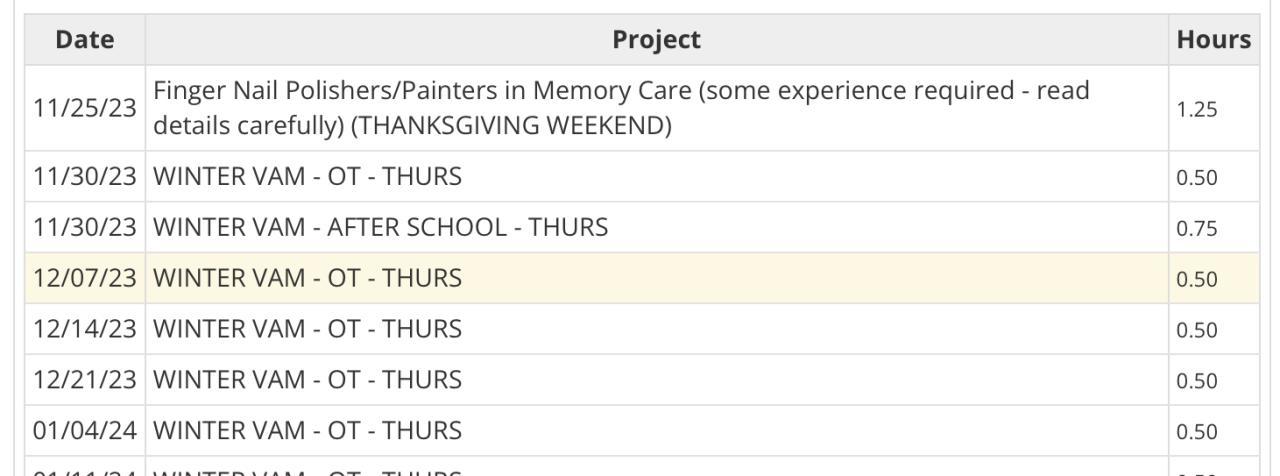Open 12/14/23 WINTER VAM - OT - THURS
The width and height of the screenshot is (1280, 476).
[307, 329]
